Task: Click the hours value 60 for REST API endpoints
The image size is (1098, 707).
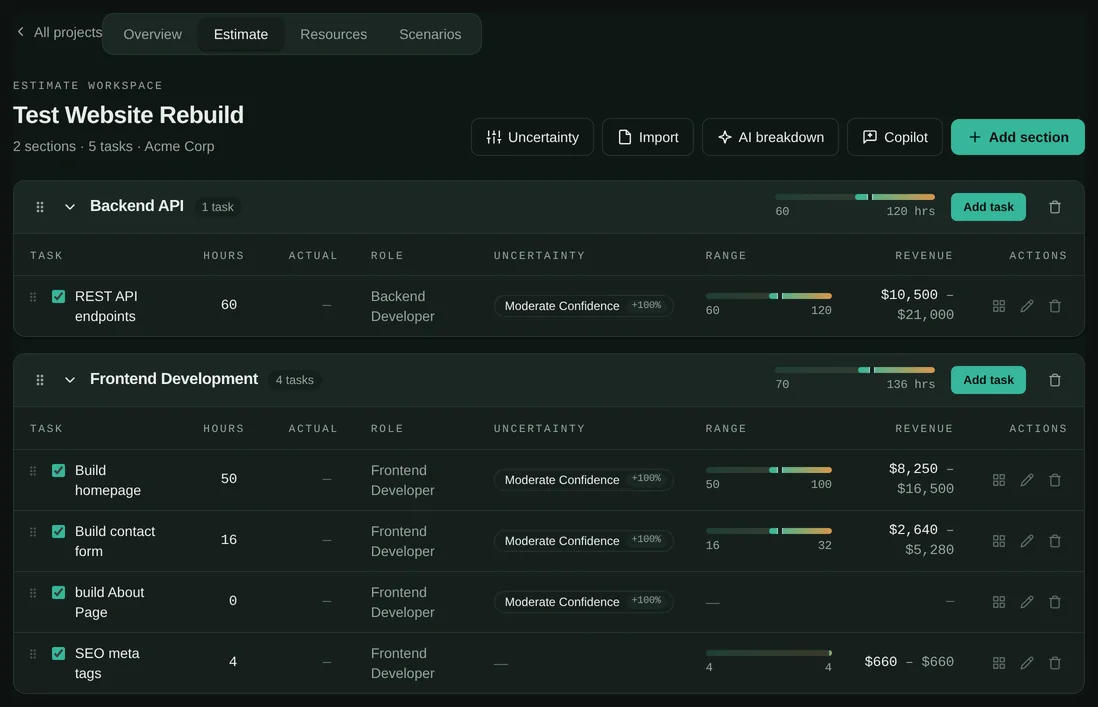Action: (228, 305)
